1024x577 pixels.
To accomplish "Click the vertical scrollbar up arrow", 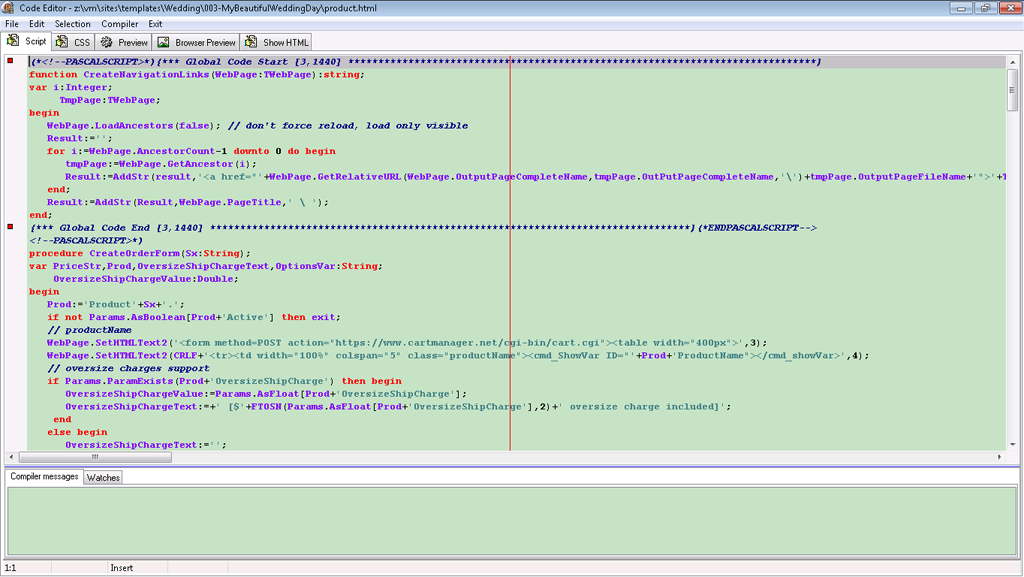I will 1012,62.
